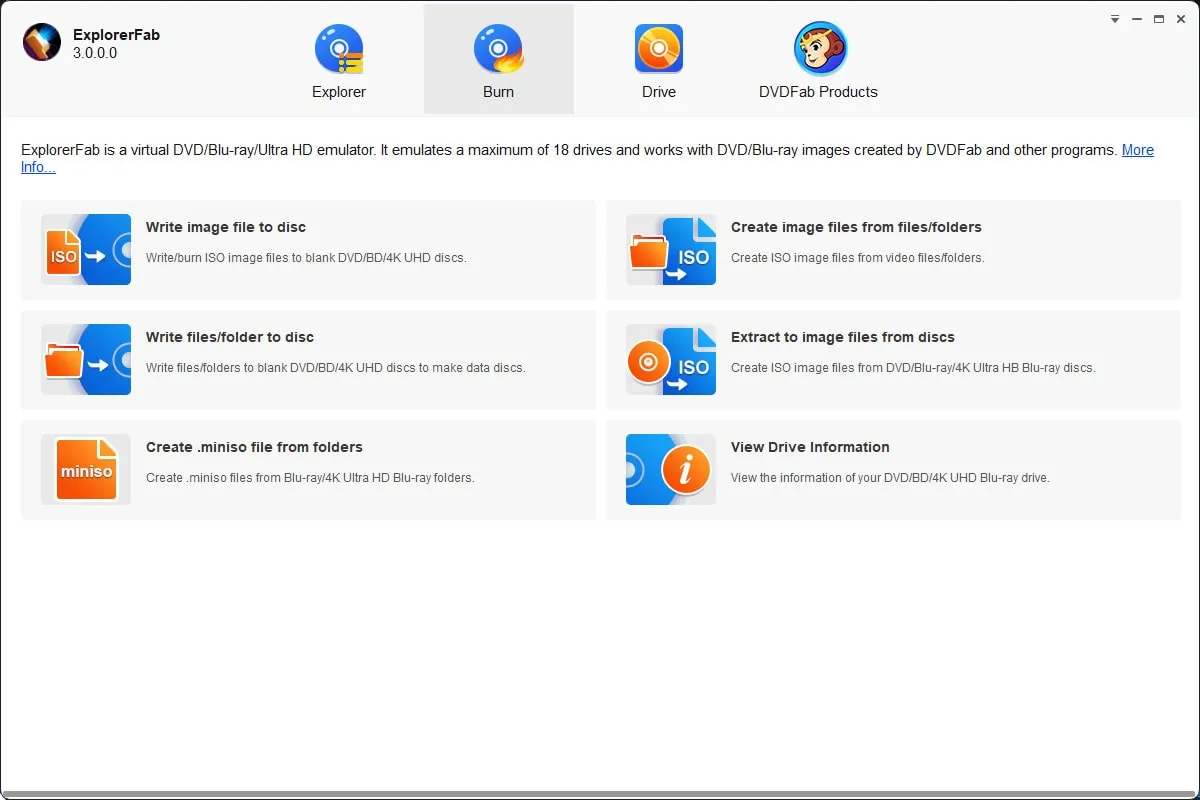Maximize the ExplorerFab window

[1159, 19]
